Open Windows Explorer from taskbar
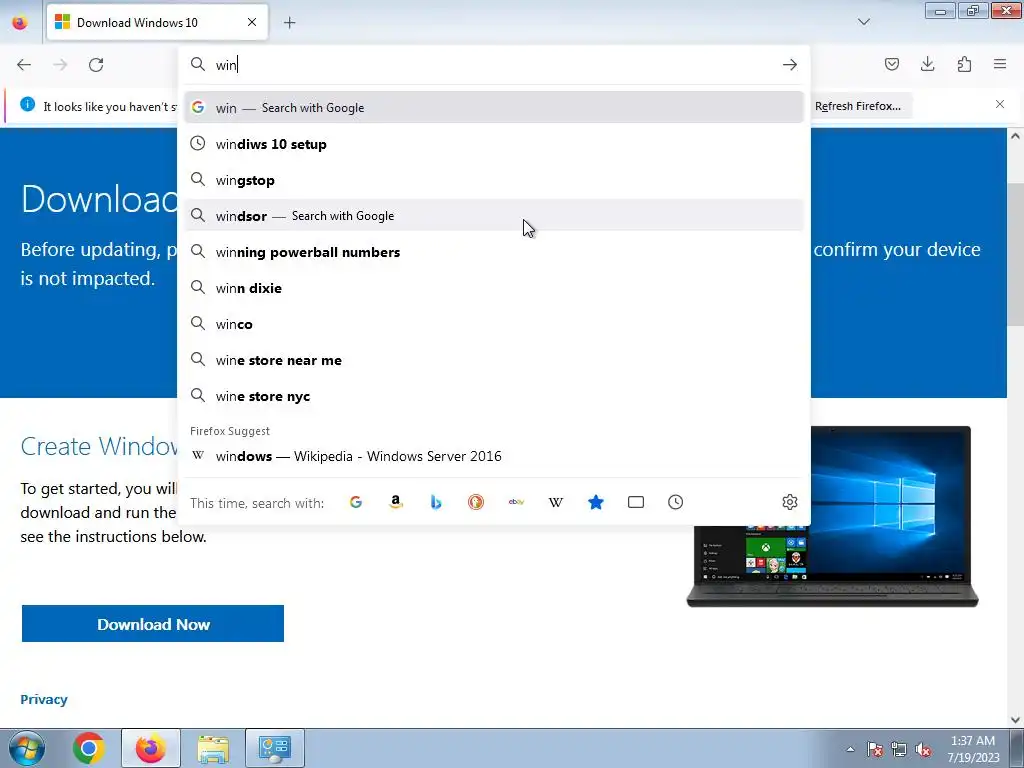 [x=213, y=748]
